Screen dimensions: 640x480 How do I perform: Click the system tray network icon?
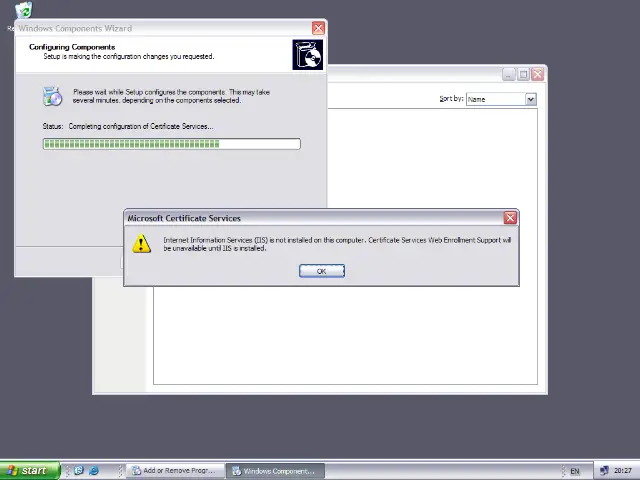tap(604, 471)
